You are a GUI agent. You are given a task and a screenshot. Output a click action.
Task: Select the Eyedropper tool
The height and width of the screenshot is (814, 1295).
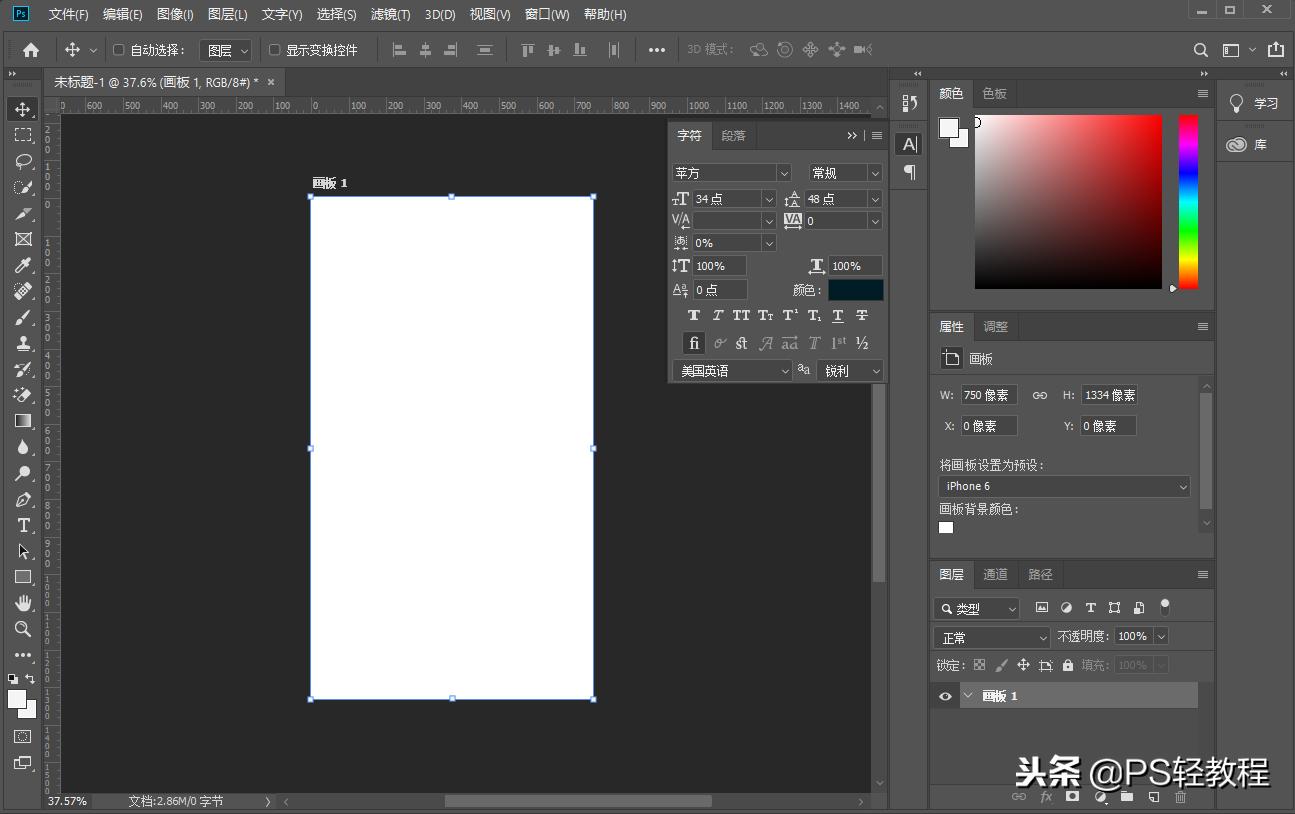coord(23,265)
